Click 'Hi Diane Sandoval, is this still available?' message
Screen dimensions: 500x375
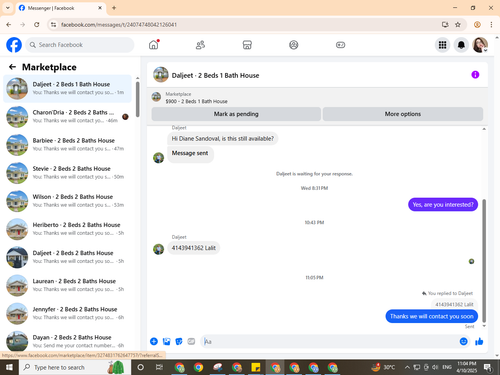[x=223, y=139]
